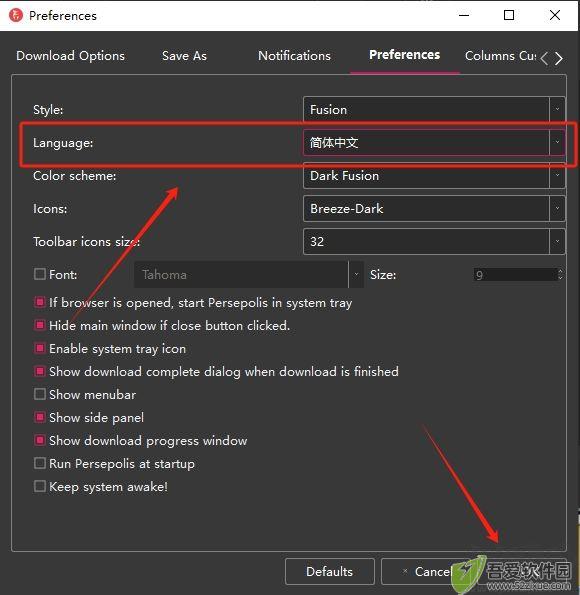This screenshot has width=580, height=595.
Task: Switch to the Download Options tab
Action: coord(70,56)
